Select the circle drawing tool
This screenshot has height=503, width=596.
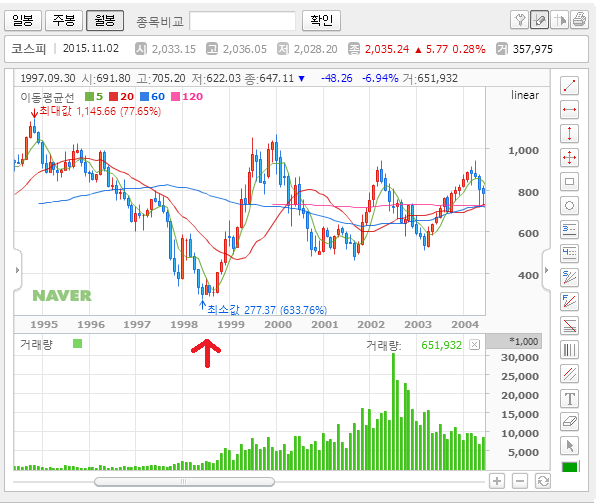[x=569, y=206]
